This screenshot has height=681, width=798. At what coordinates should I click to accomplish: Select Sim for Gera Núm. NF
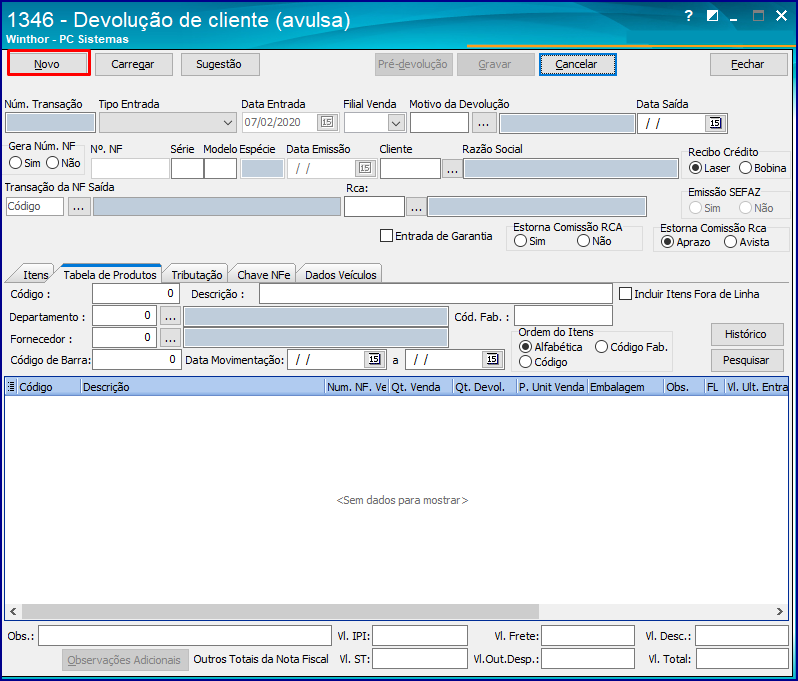24,163
